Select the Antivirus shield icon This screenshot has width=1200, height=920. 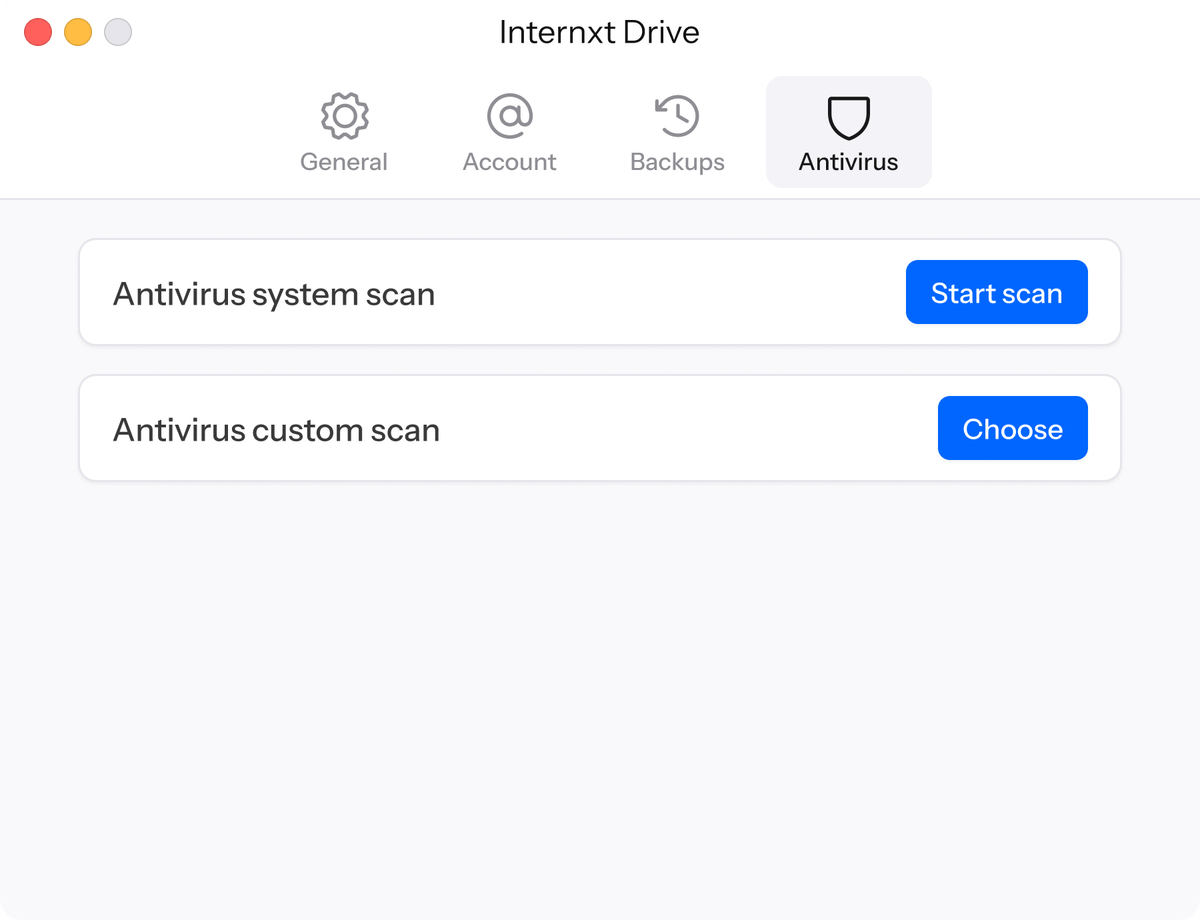[x=848, y=115]
